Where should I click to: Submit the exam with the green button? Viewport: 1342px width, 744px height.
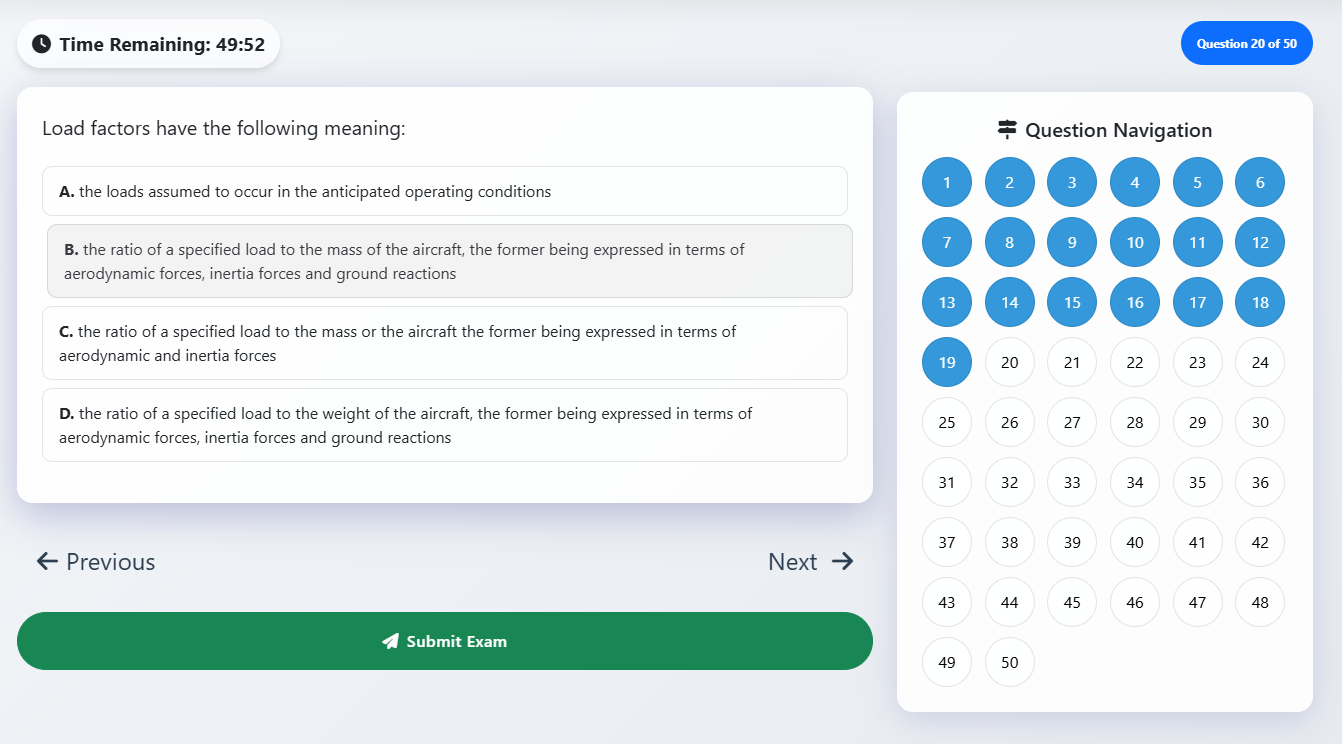click(x=444, y=641)
